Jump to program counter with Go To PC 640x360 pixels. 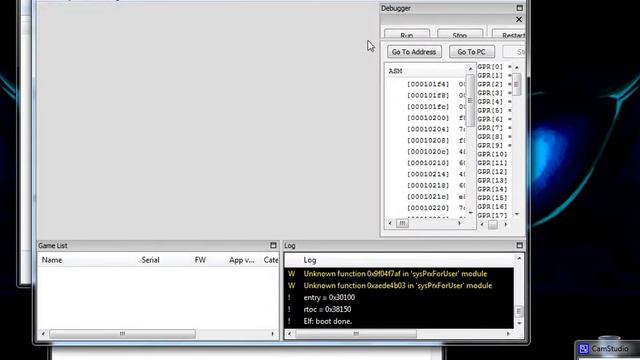(x=471, y=52)
